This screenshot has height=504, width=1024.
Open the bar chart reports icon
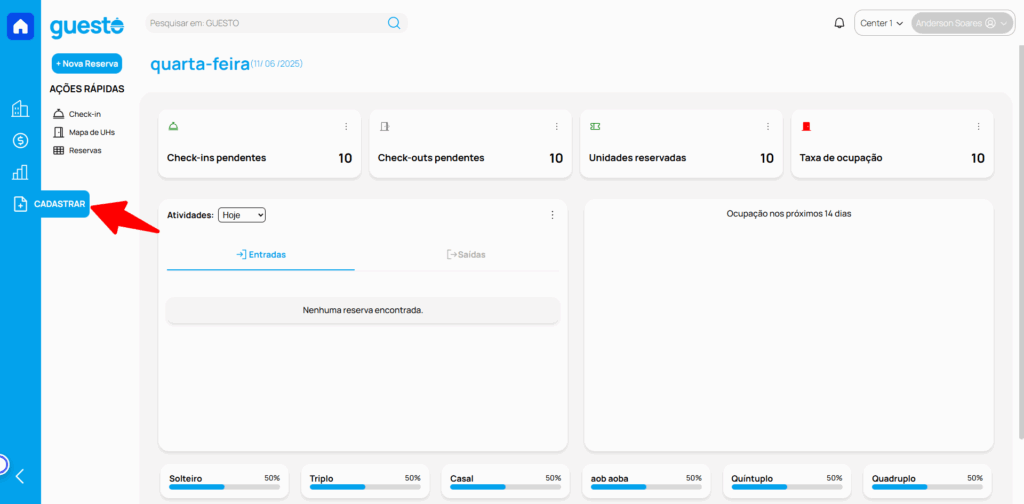coord(20,172)
